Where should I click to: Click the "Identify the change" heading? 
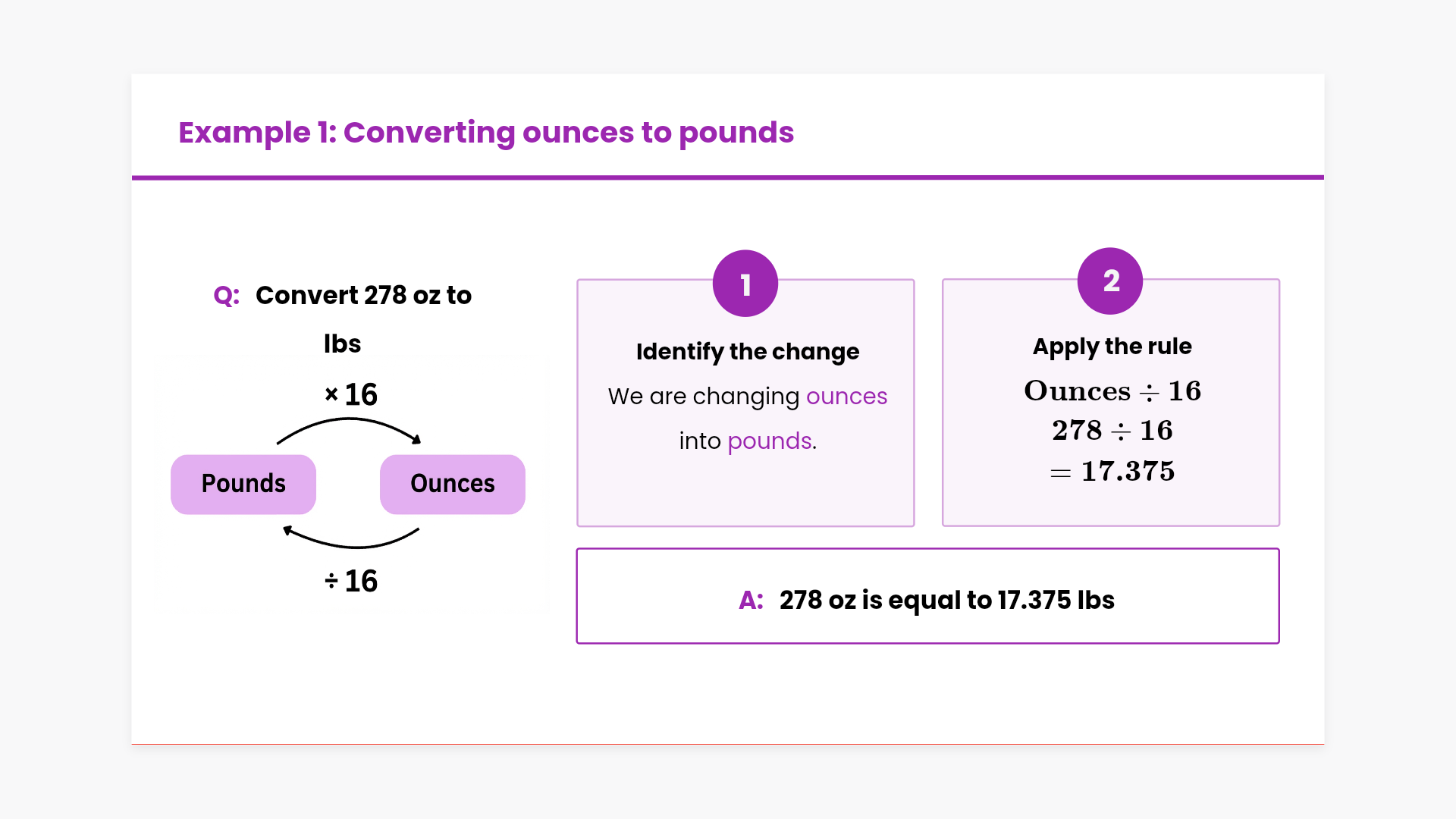coord(748,352)
